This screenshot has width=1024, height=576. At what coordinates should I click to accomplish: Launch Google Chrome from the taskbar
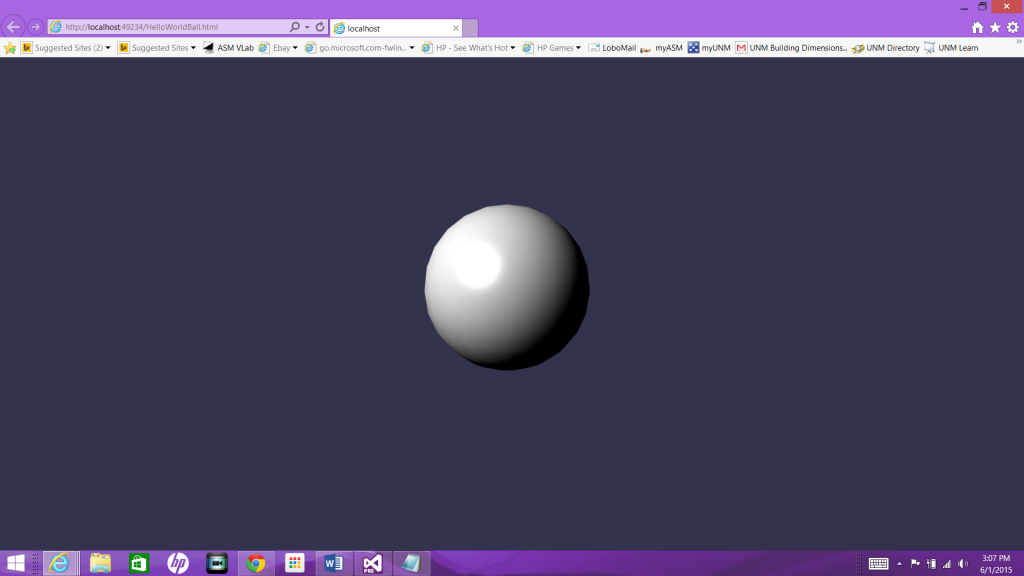point(255,563)
